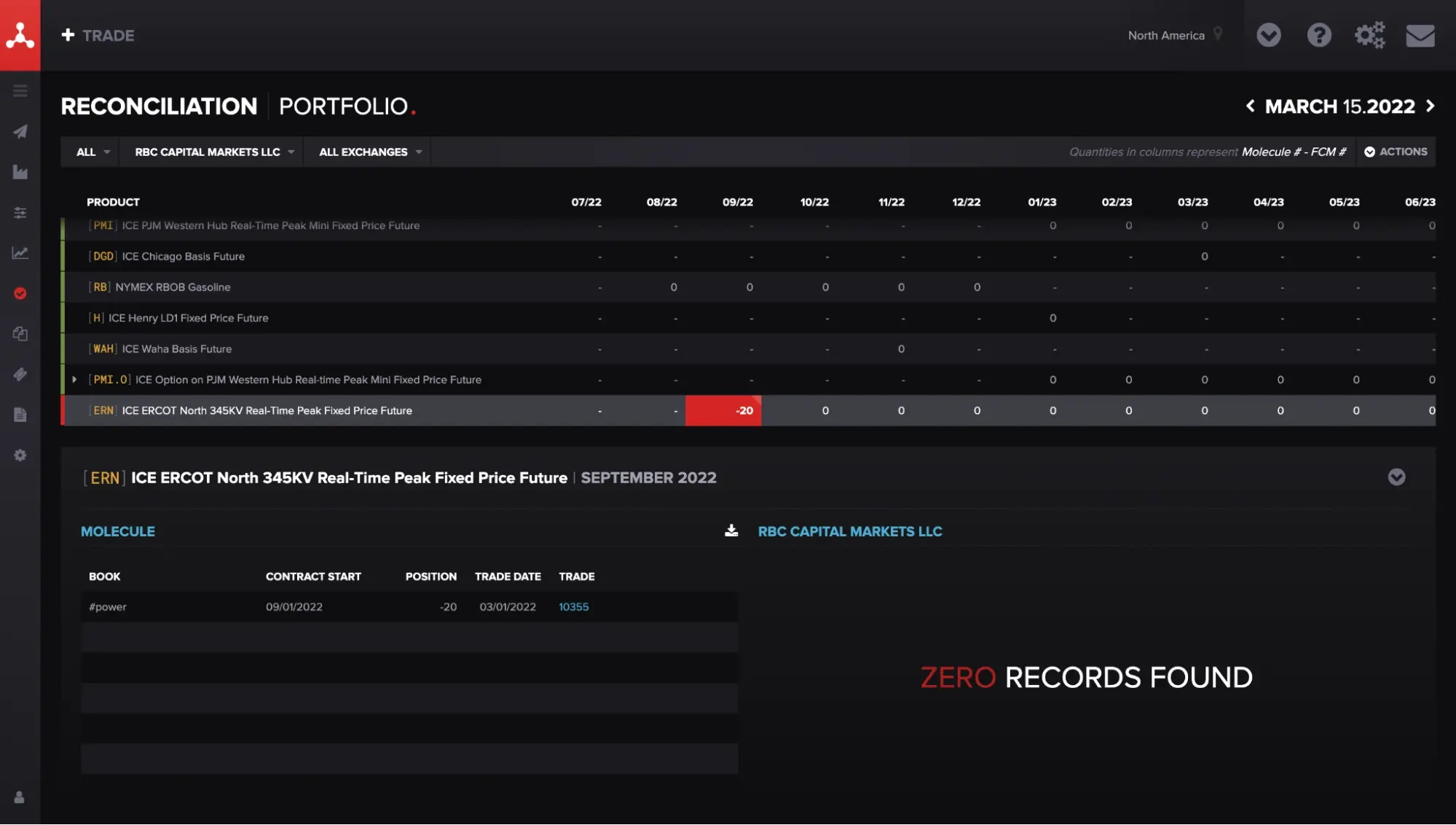This screenshot has width=1456, height=825.
Task: Download the Molecule positions list
Action: pos(731,531)
